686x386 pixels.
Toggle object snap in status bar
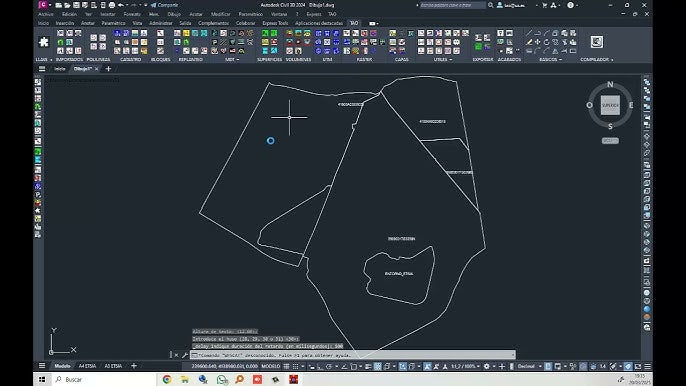click(x=354, y=366)
